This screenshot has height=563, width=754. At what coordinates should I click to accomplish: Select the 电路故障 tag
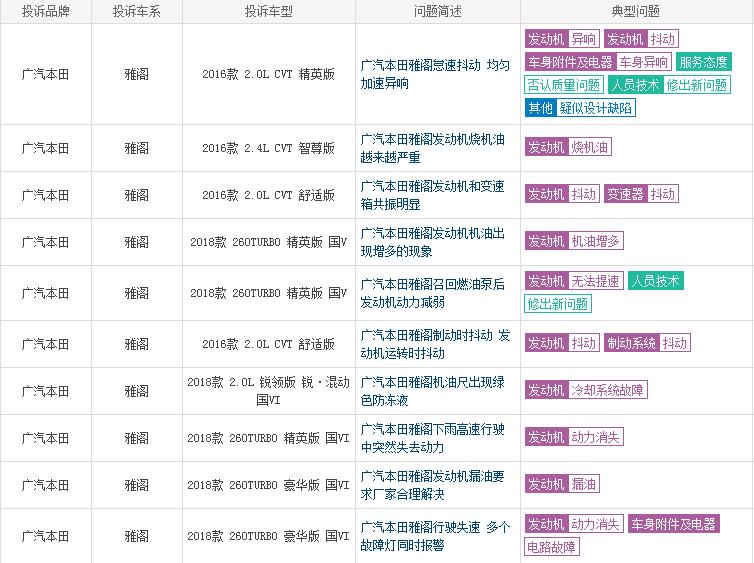[552, 547]
